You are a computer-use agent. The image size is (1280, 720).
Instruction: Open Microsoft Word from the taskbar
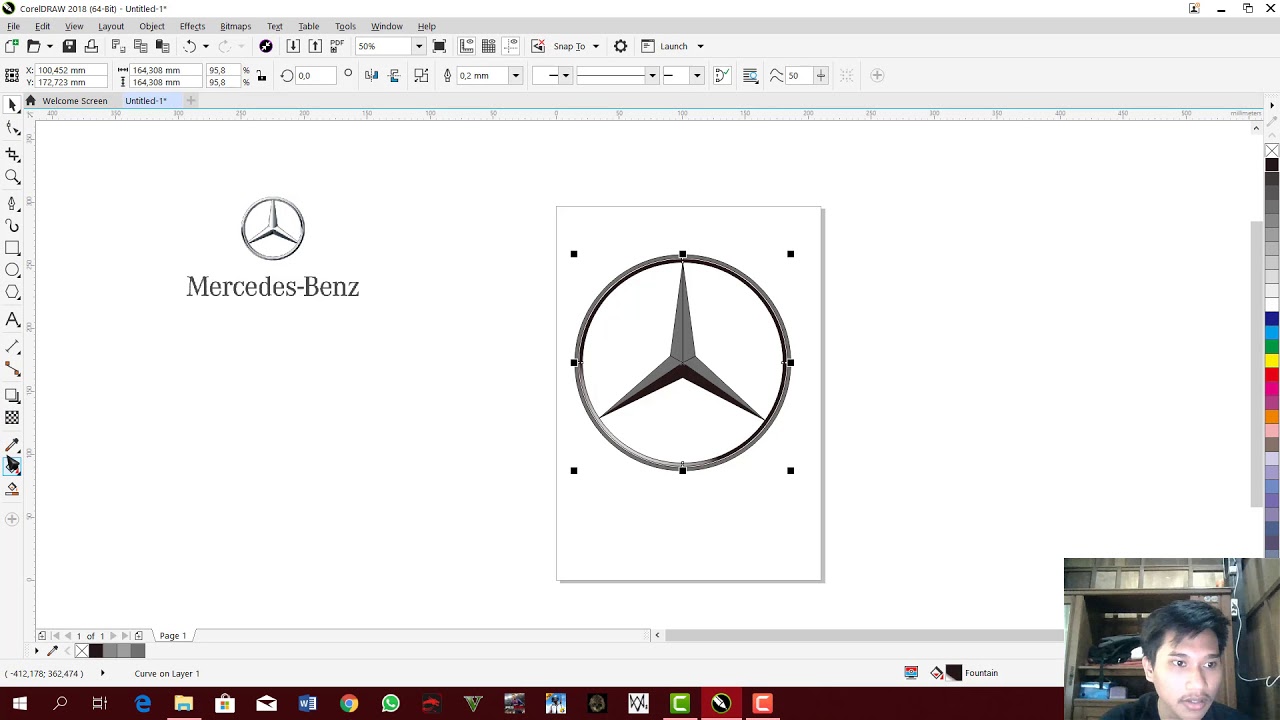point(307,704)
